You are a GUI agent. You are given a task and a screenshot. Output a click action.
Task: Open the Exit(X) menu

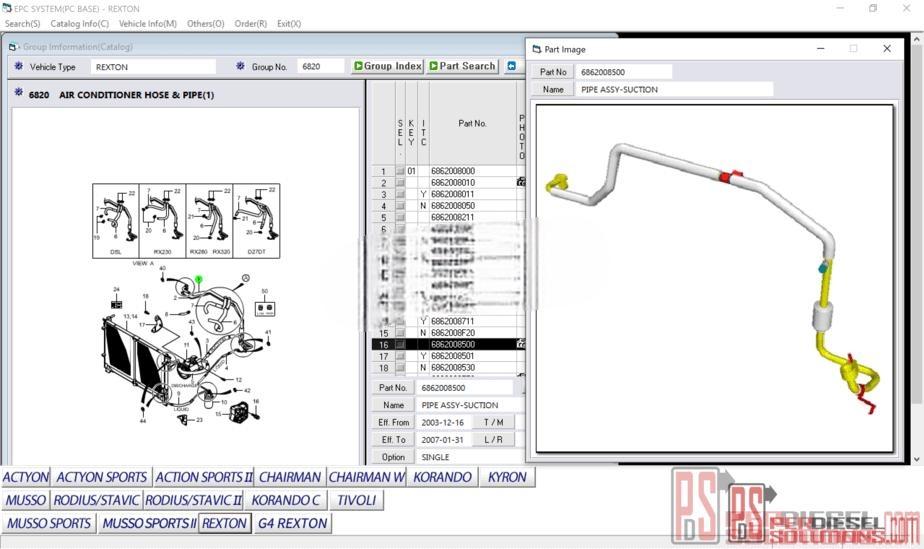[x=289, y=24]
